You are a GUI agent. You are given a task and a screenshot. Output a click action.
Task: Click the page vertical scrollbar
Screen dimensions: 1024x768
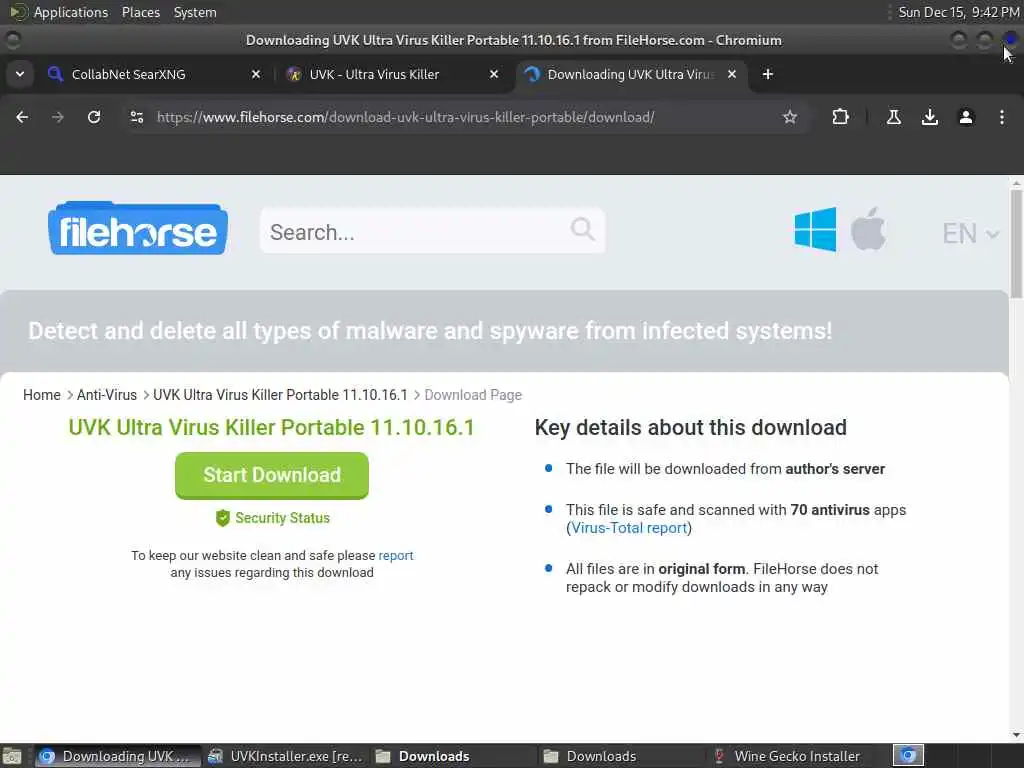coord(1016,244)
